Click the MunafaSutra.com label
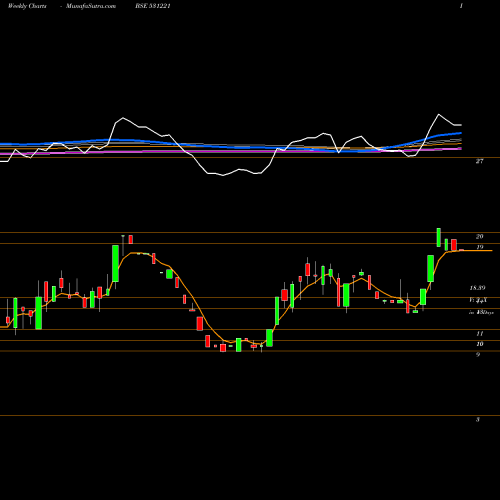Screen dimensions: 500x500 click(x=91, y=6)
